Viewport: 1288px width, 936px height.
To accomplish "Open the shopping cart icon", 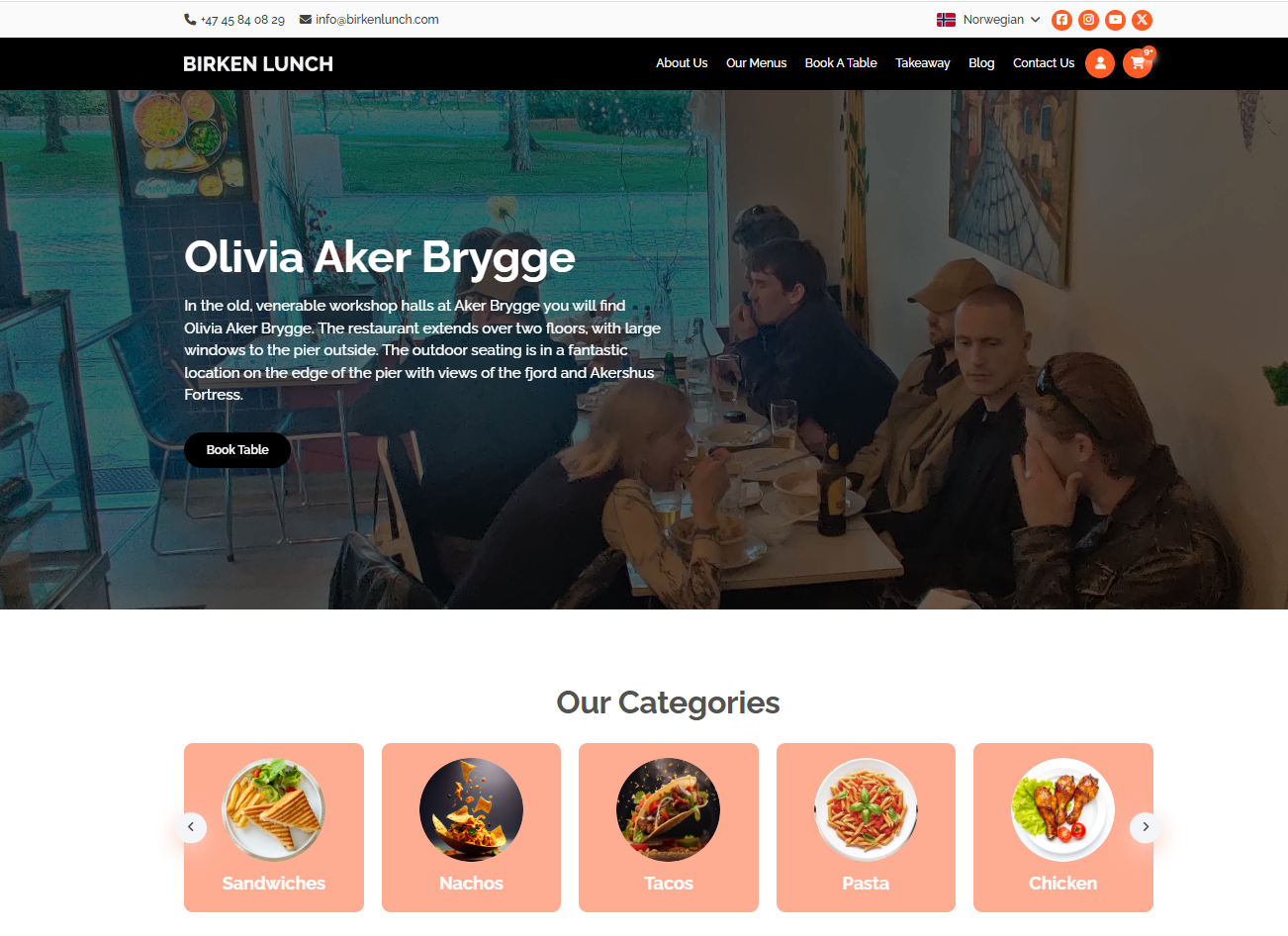I will [x=1138, y=63].
